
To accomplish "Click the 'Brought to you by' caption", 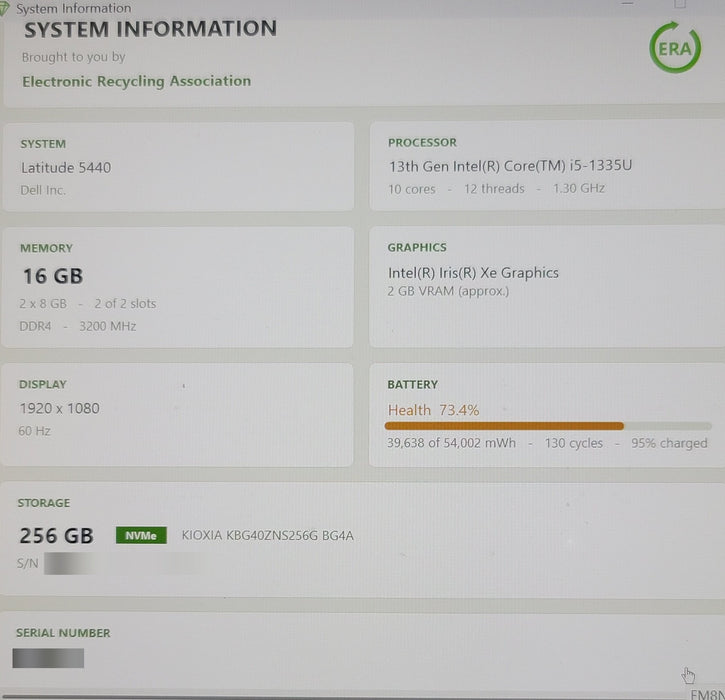I will click(74, 57).
